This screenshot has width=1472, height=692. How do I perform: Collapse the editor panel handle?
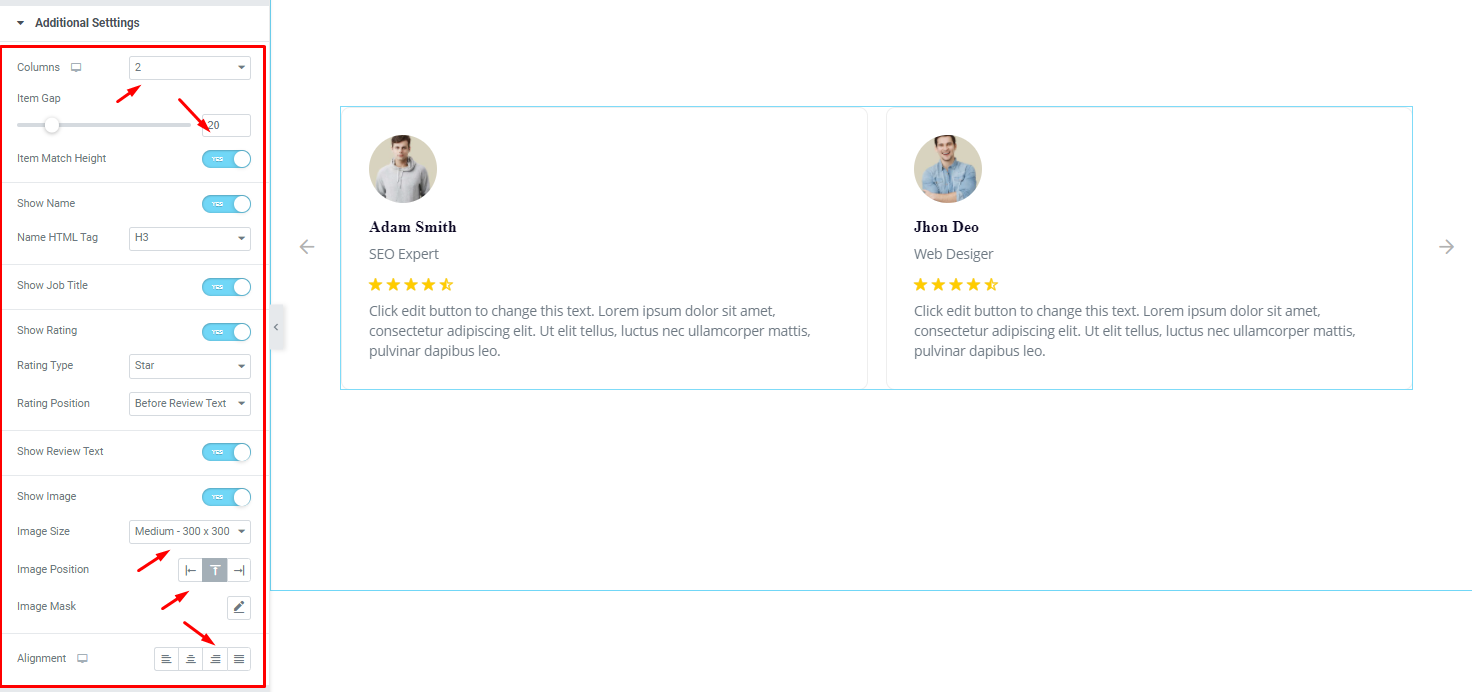tap(277, 327)
